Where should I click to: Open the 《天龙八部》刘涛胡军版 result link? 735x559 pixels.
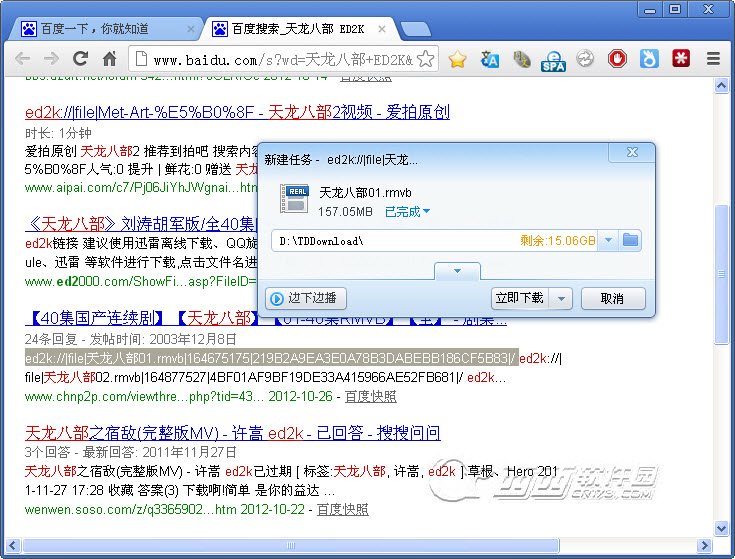click(141, 224)
